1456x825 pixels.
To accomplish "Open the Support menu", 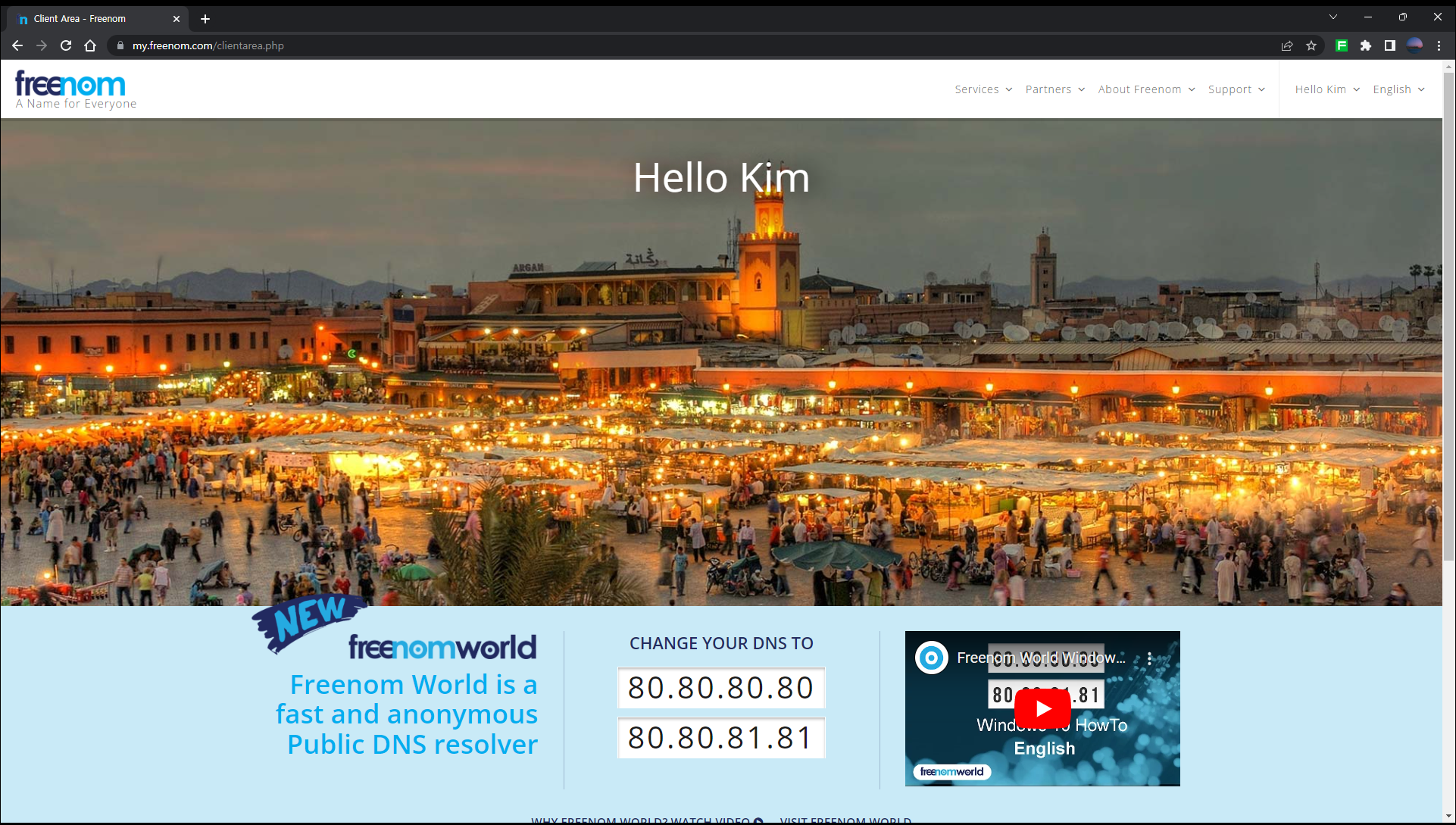I will point(1236,89).
